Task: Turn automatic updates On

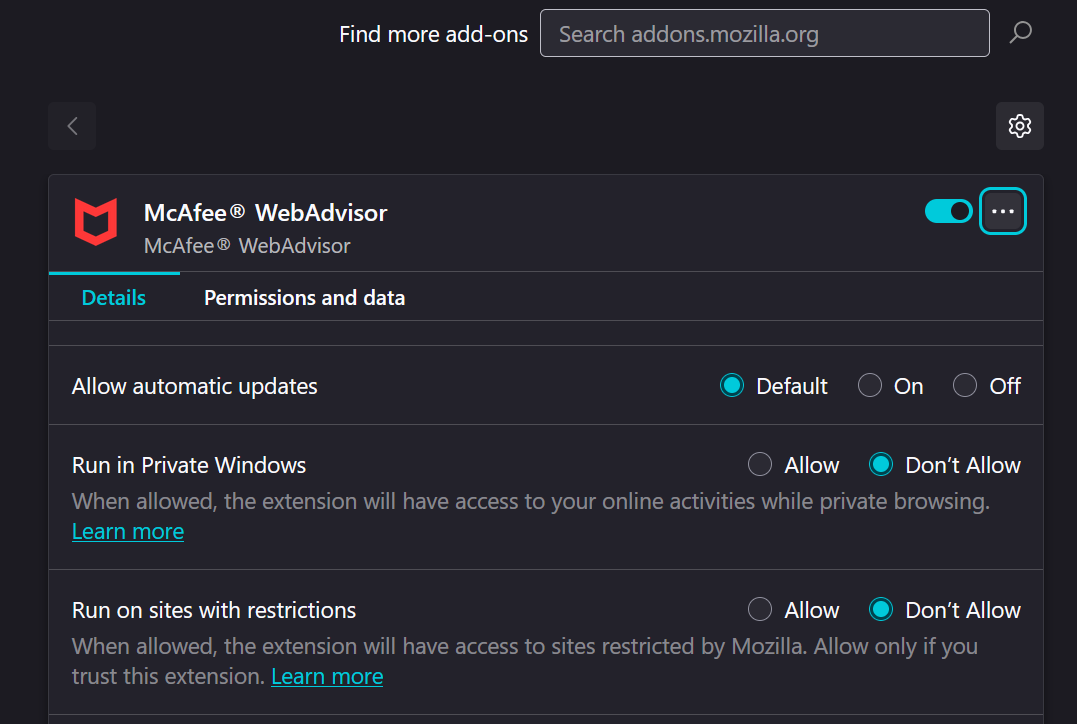Action: pos(870,386)
